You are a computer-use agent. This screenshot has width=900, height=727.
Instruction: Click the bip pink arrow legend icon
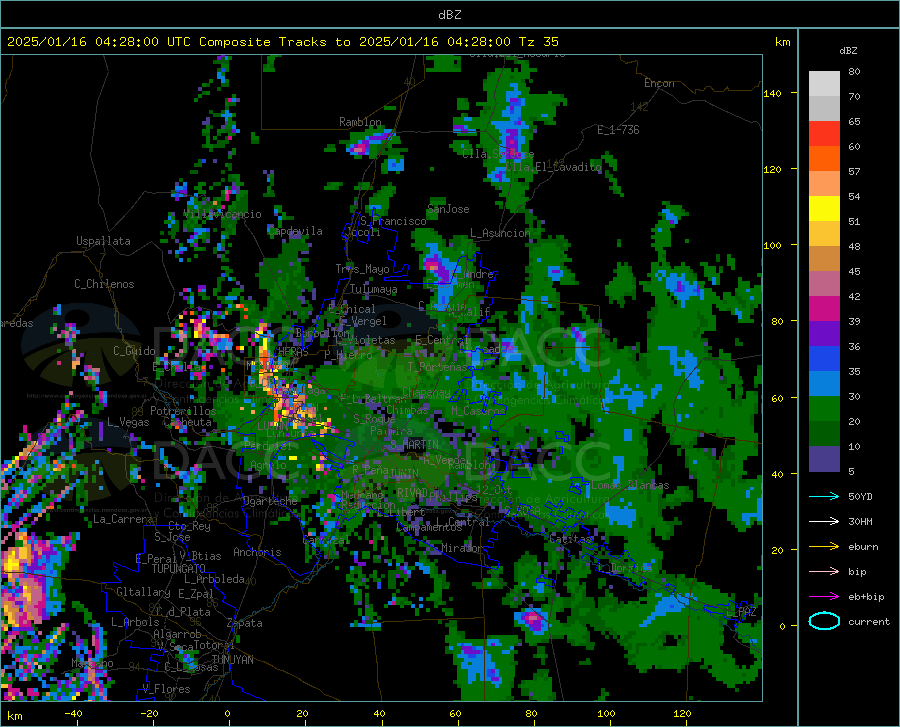[x=824, y=572]
